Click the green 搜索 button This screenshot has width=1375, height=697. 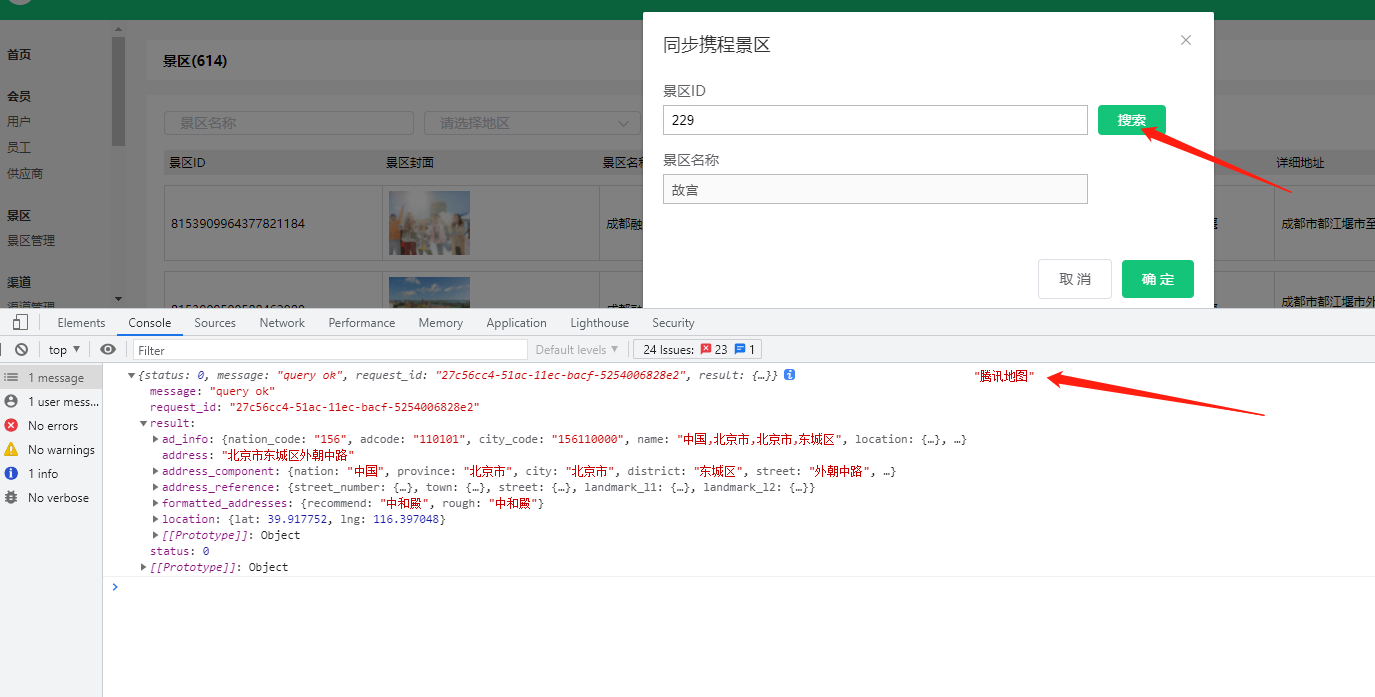1132,120
